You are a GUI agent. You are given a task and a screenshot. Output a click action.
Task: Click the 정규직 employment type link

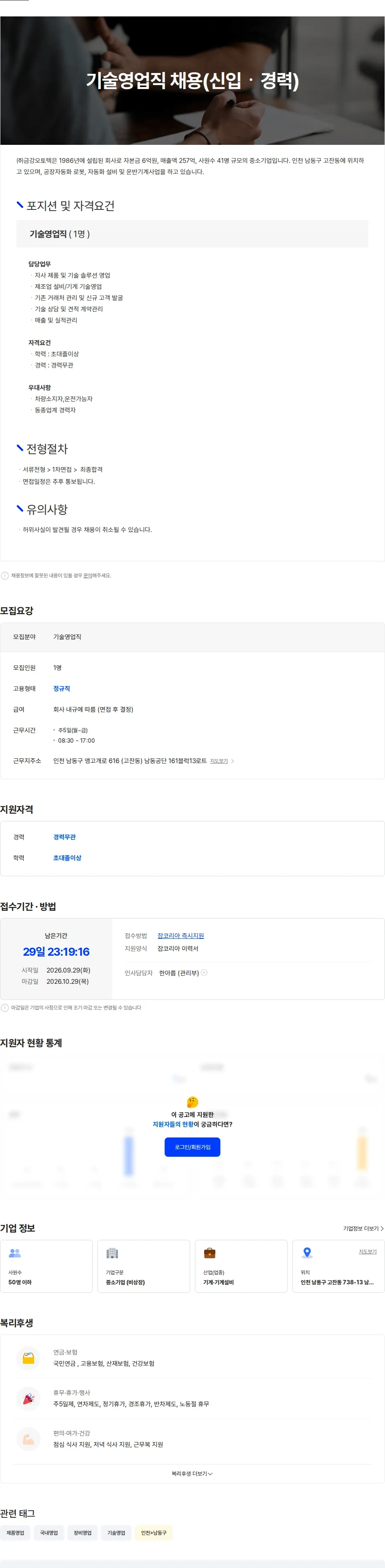point(61,689)
